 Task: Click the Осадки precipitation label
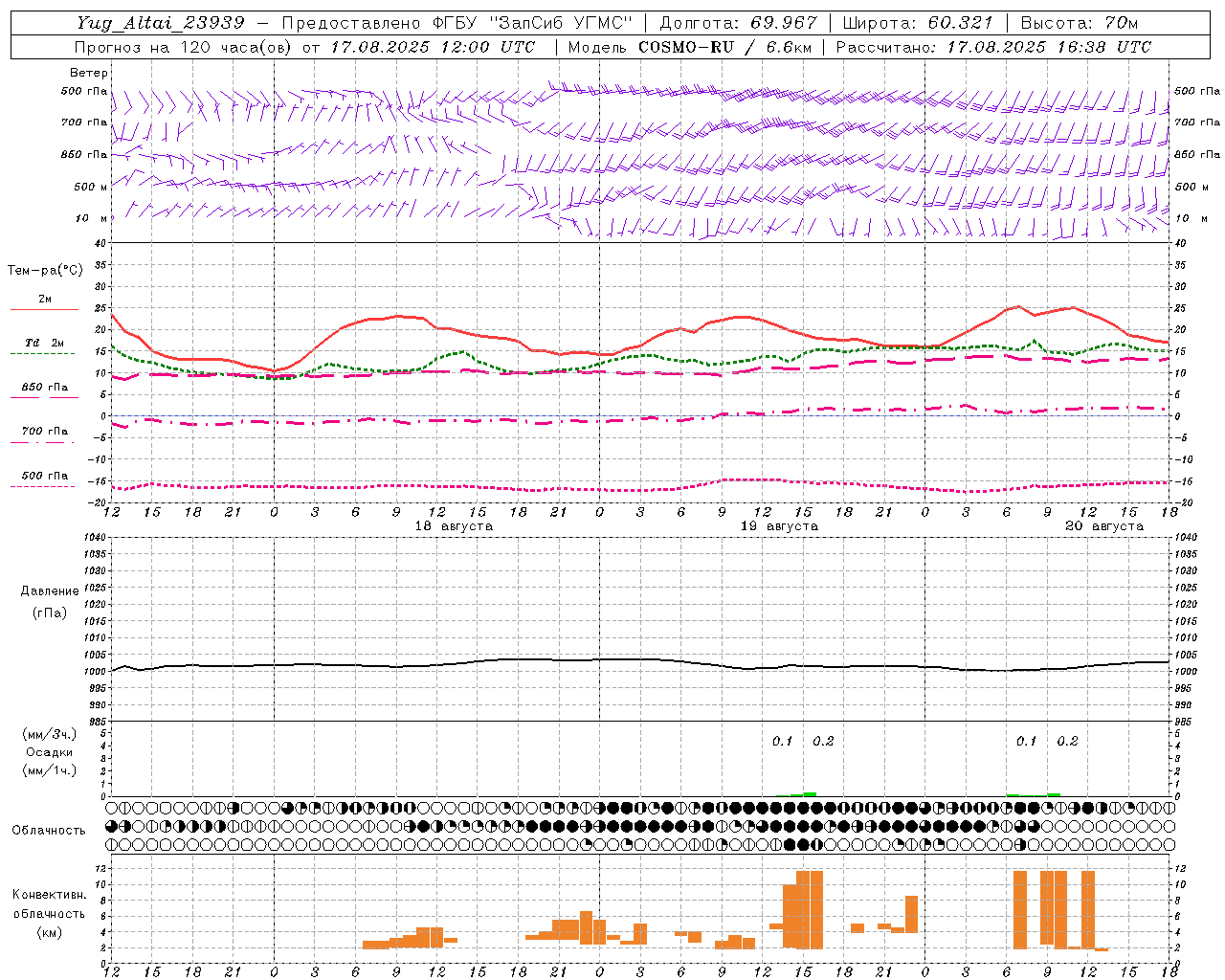pyautogui.click(x=50, y=752)
